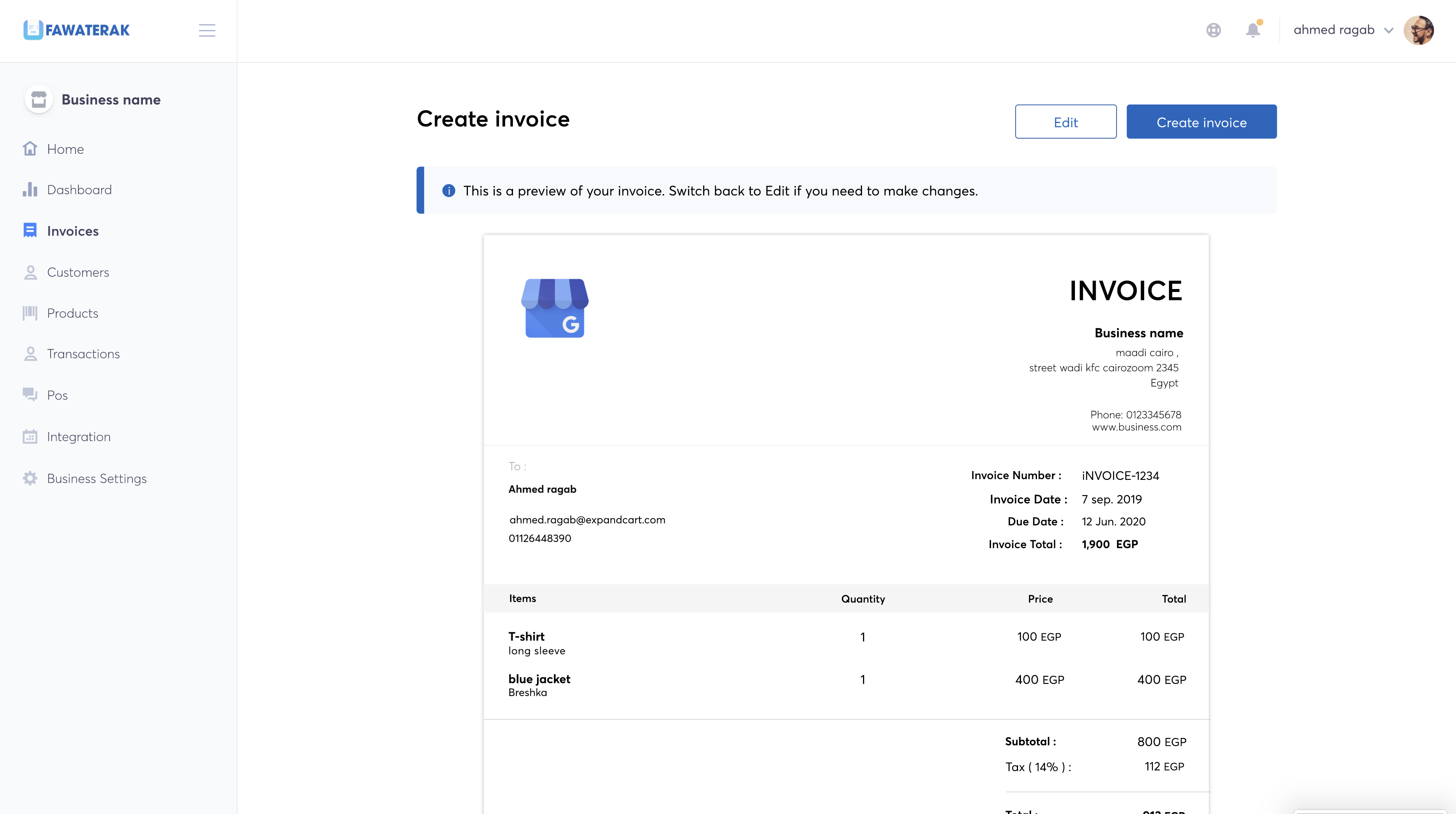Image resolution: width=1456 pixels, height=814 pixels.
Task: Go to Customers section
Action: pos(78,272)
